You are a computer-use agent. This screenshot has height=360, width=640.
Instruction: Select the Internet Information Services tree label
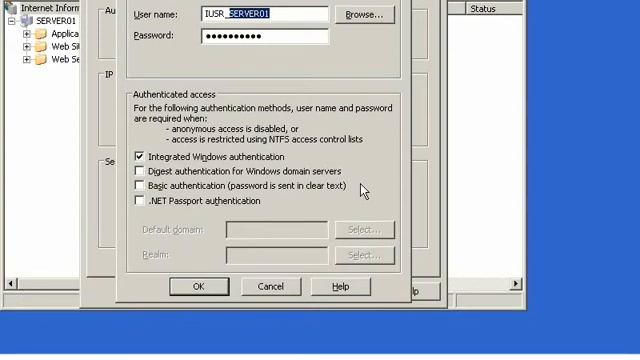coord(50,8)
